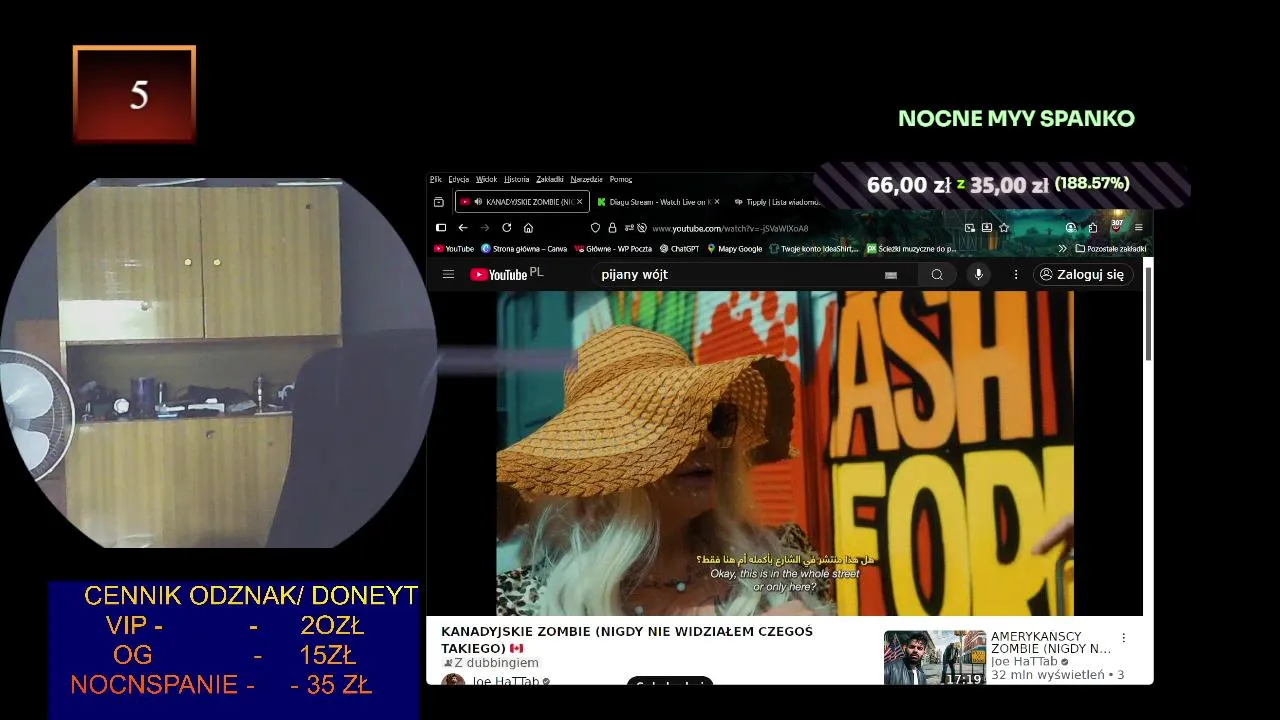Open the Narzędzia menu
This screenshot has width=1280, height=720.
(x=586, y=179)
